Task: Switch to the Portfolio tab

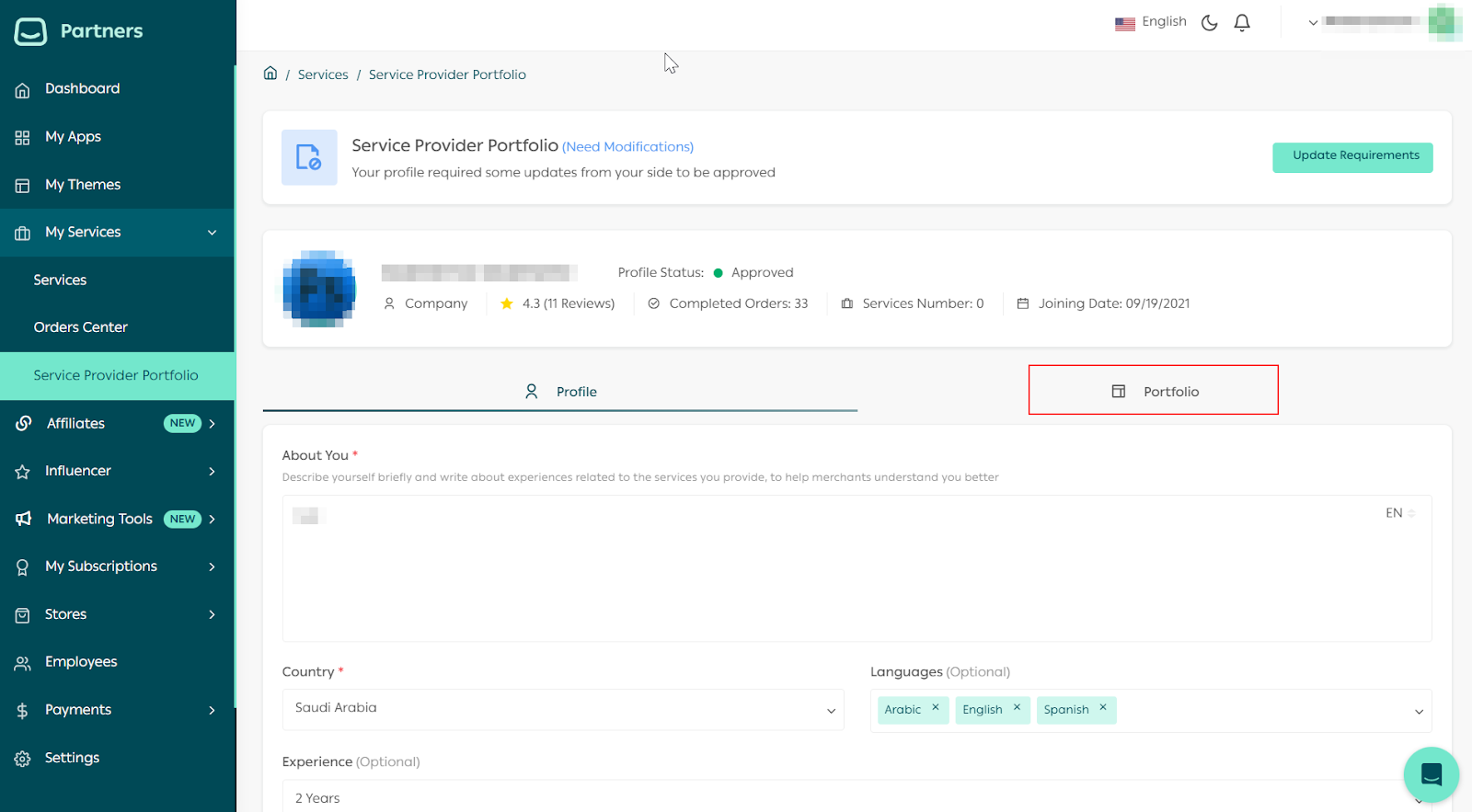Action: pos(1153,391)
